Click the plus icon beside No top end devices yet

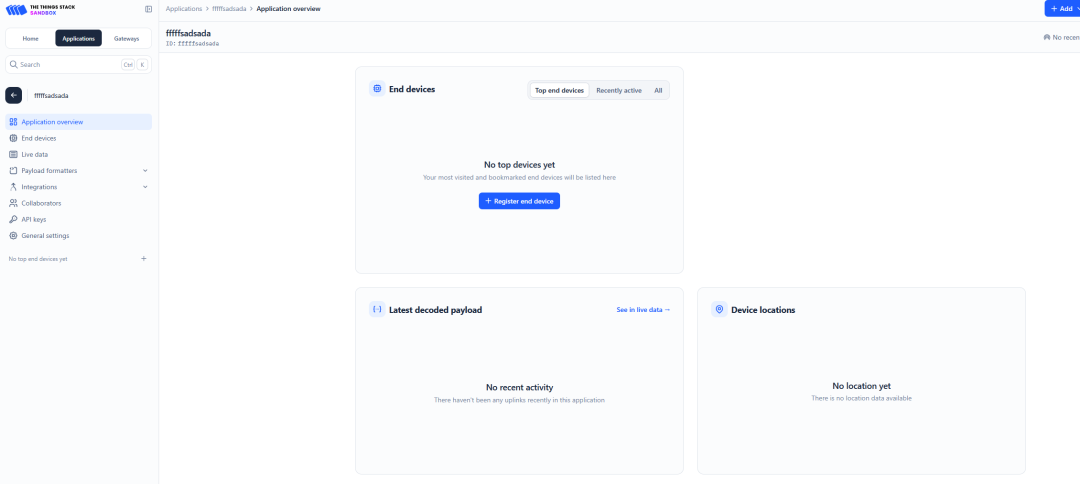[x=144, y=259]
